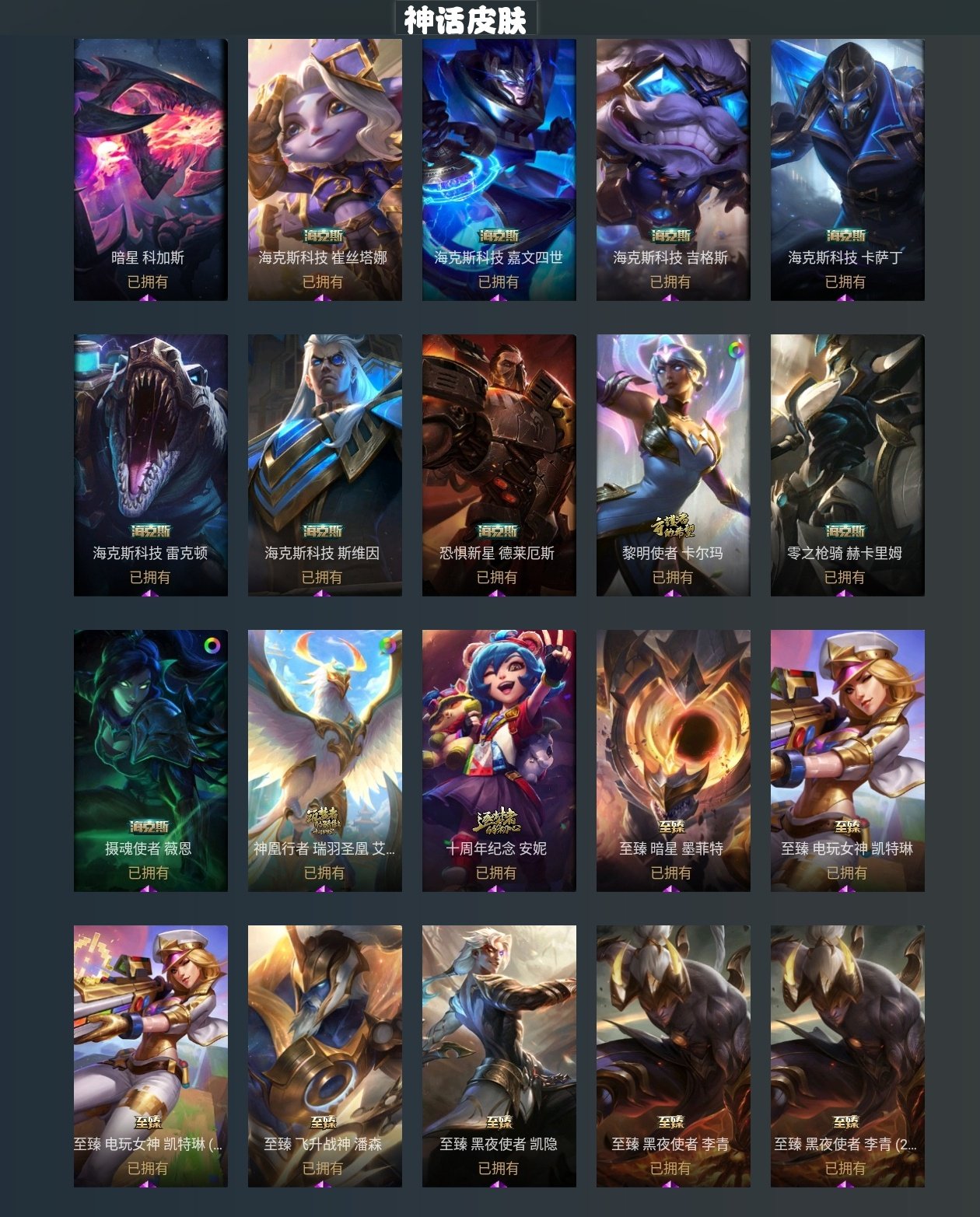
Task: Select the 至臻 黑夜使者 李青 (2... card
Action: coord(848,1057)
